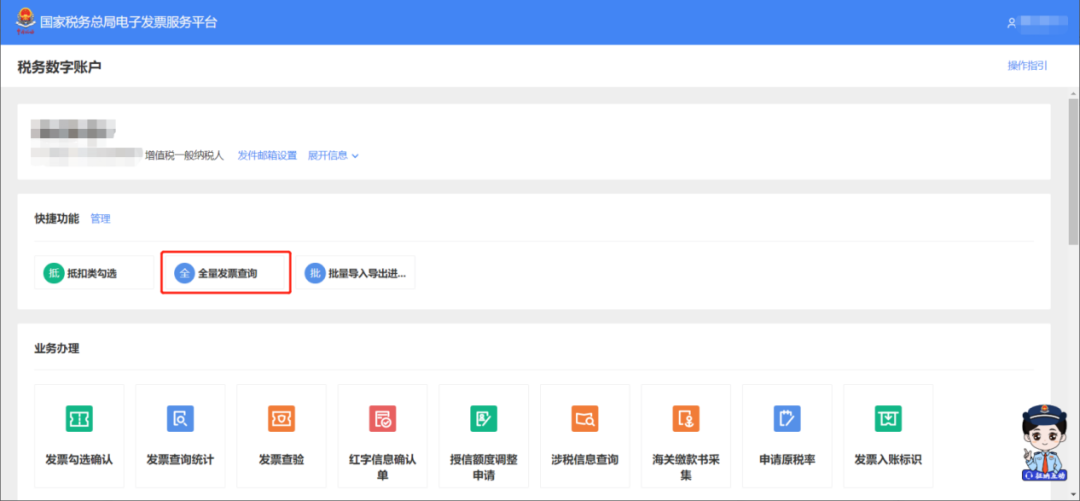Click the 批量导入导出 shortcut button
The width and height of the screenshot is (1080, 501).
tap(356, 273)
